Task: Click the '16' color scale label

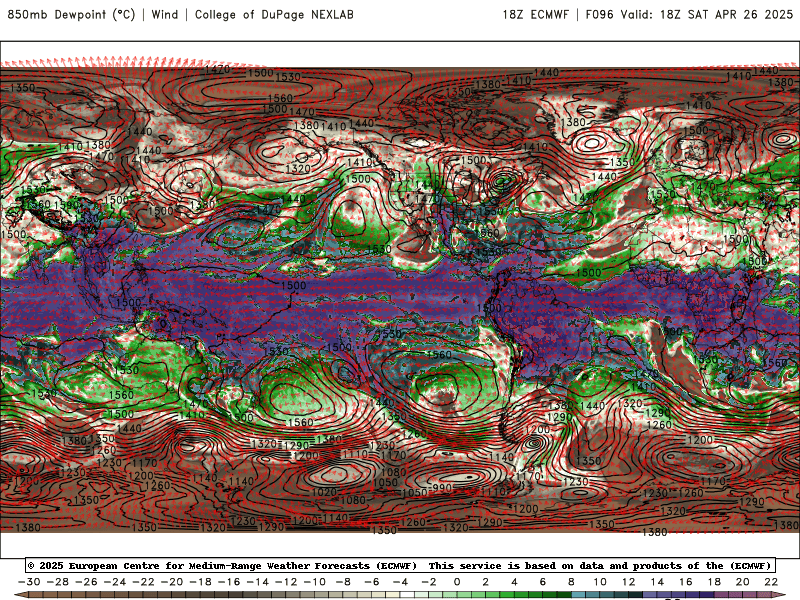Action: (686, 582)
